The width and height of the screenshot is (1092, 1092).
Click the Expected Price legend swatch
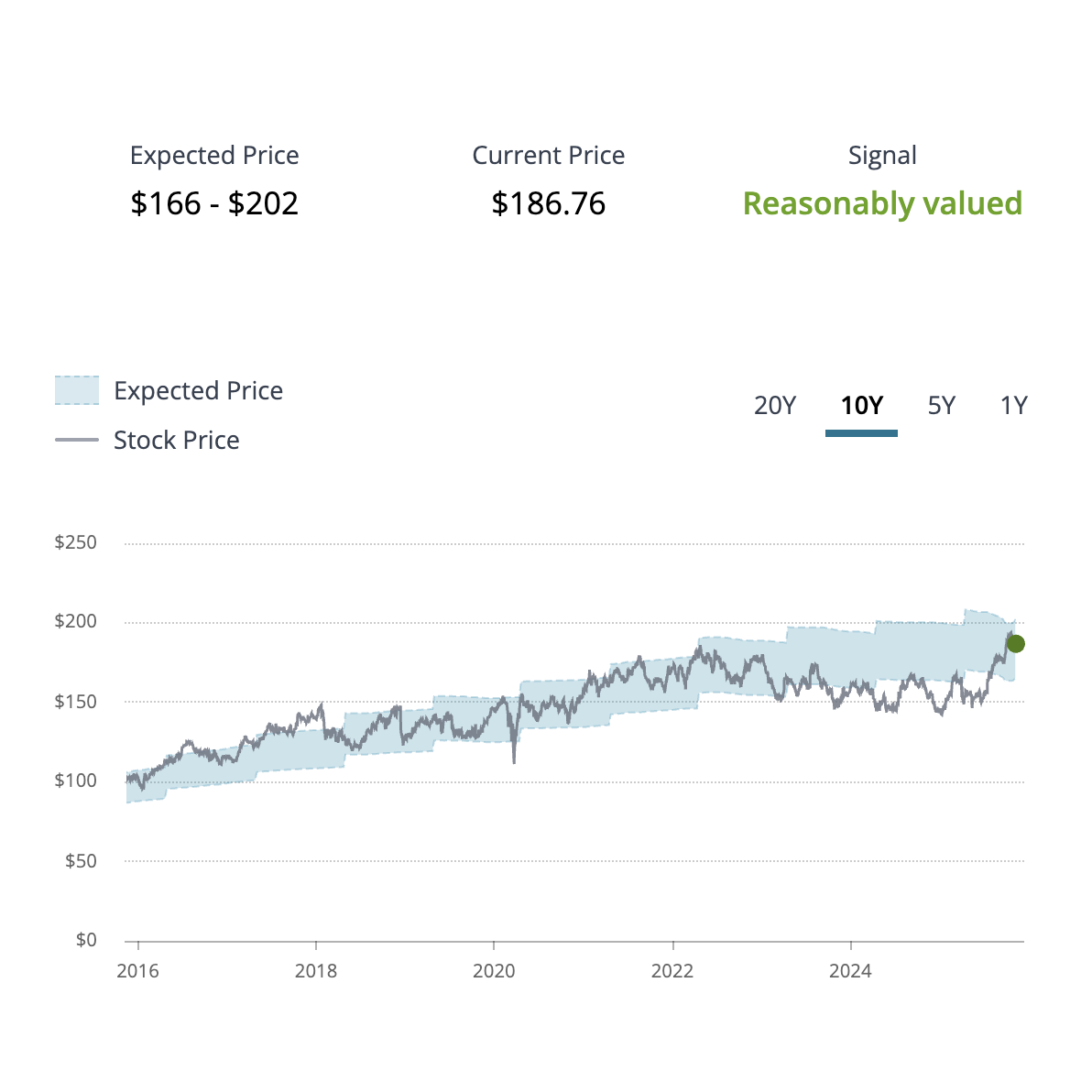click(x=79, y=389)
